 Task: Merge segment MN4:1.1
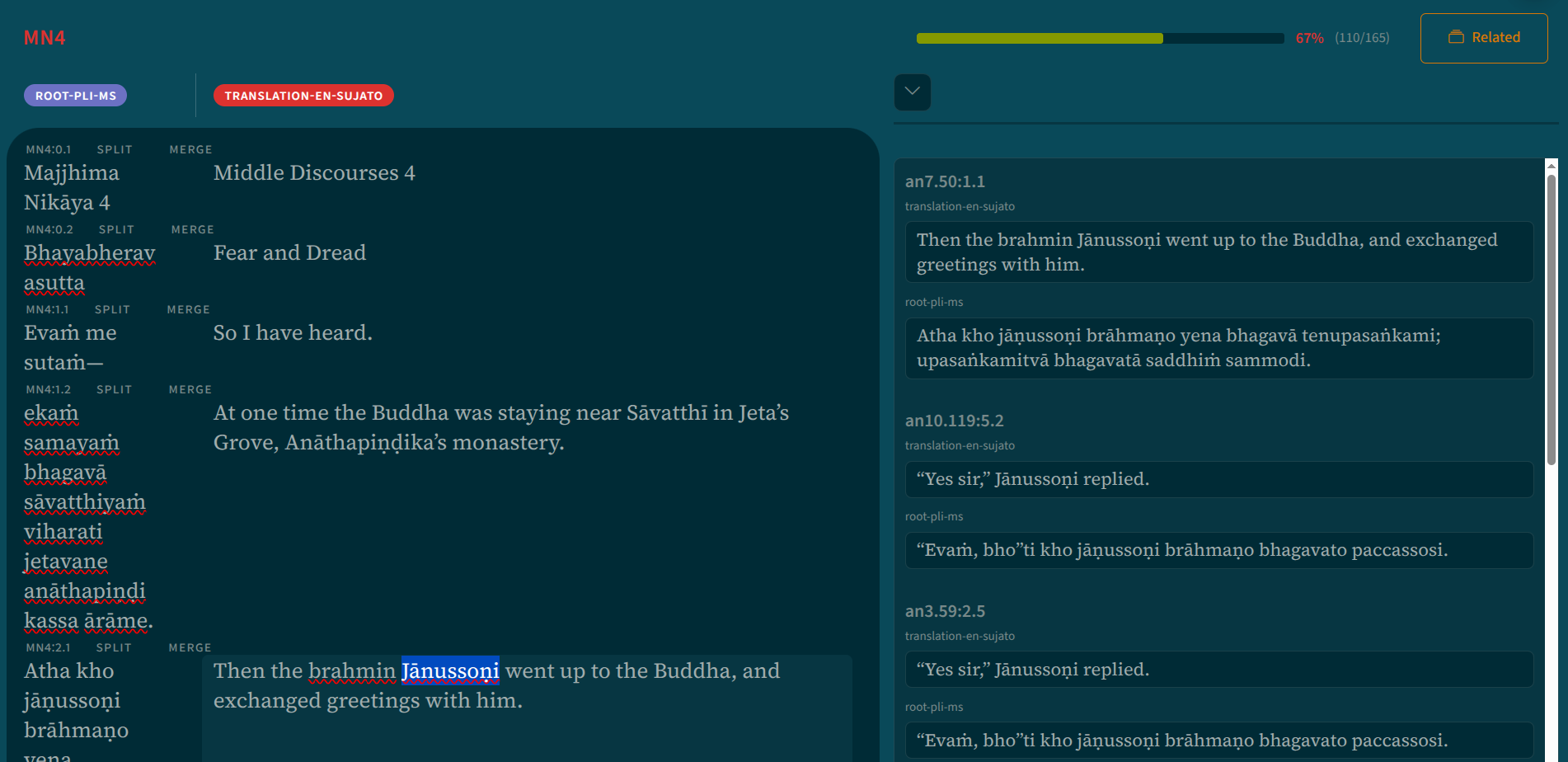(188, 309)
